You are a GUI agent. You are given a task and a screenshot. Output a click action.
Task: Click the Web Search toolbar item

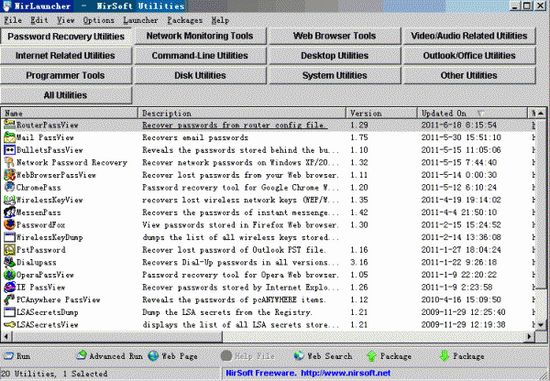click(323, 356)
